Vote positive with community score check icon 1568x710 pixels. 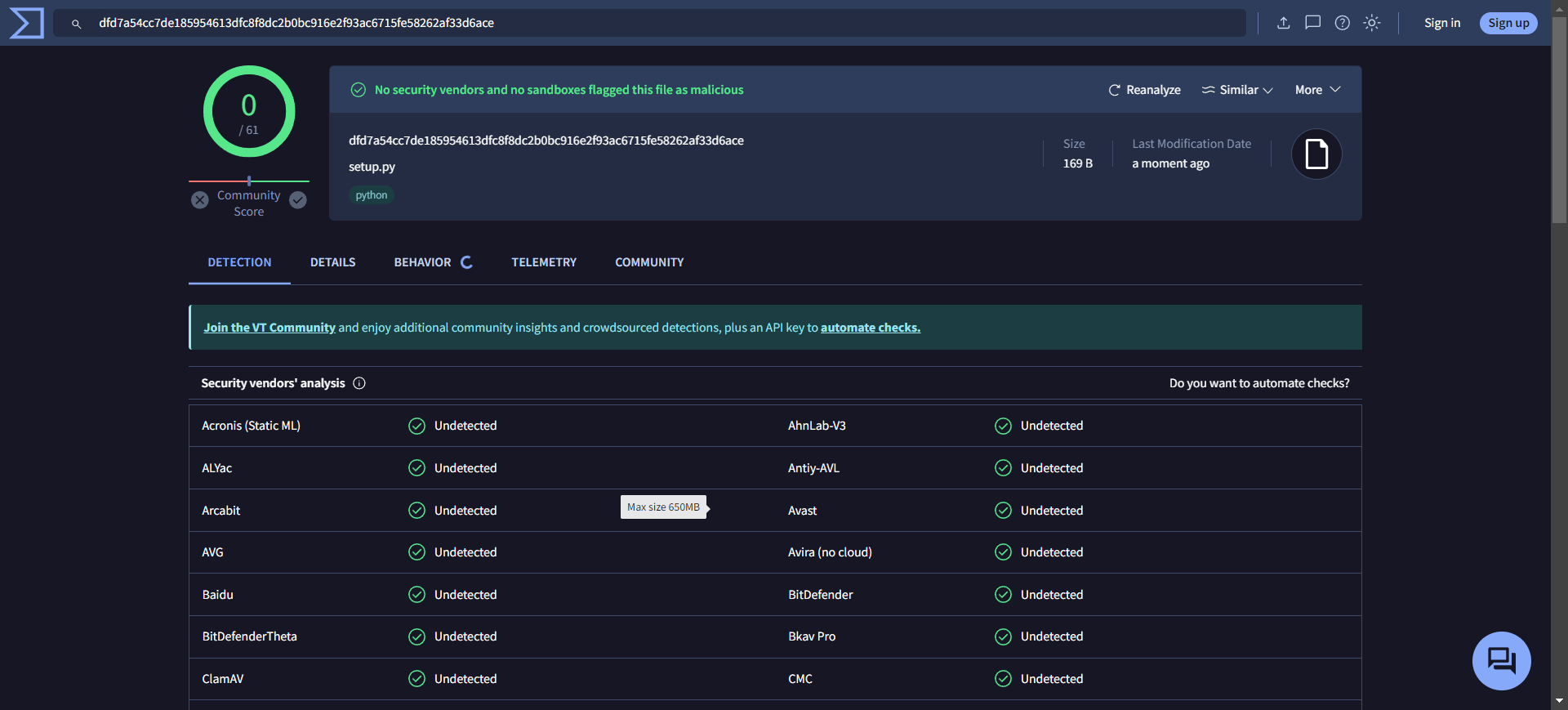click(x=298, y=200)
